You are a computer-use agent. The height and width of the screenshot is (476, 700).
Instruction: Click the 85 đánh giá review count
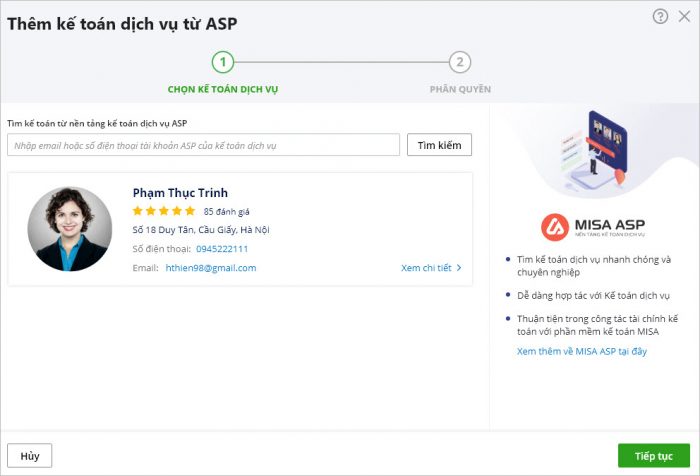(226, 212)
